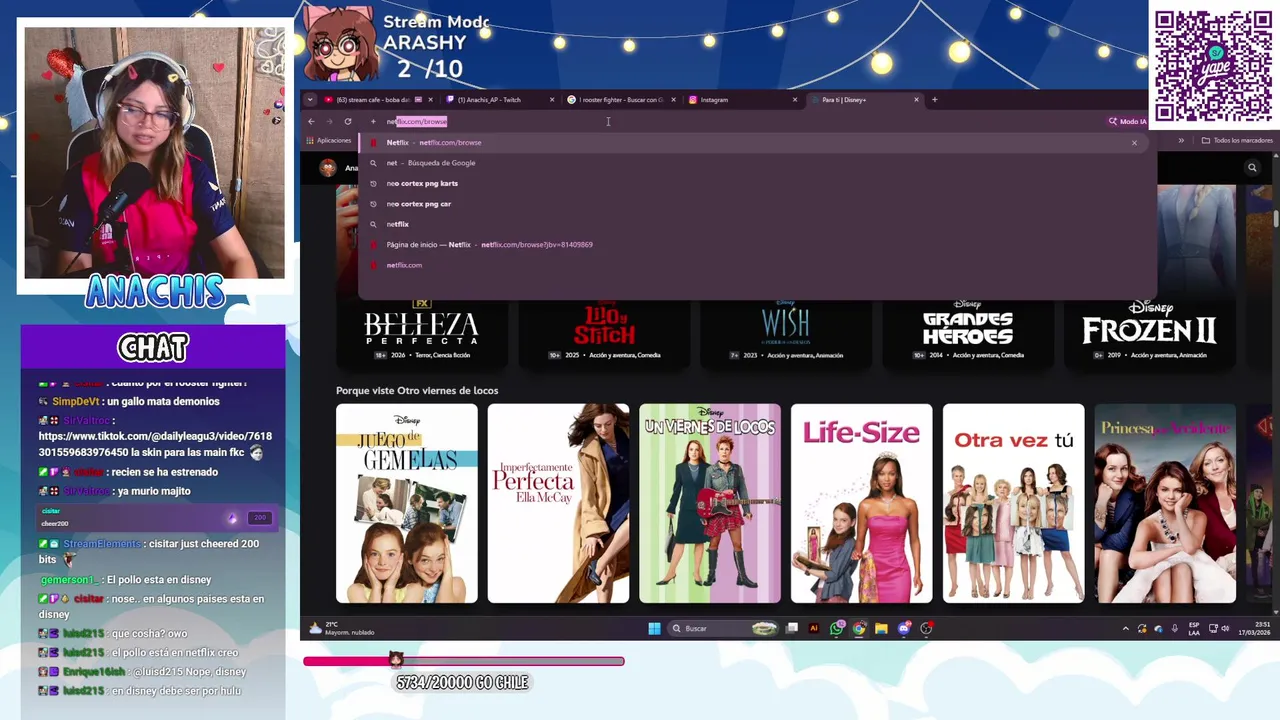The width and height of the screenshot is (1280, 720).
Task: Open the Task View icon in the taskbar
Action: coord(792,628)
